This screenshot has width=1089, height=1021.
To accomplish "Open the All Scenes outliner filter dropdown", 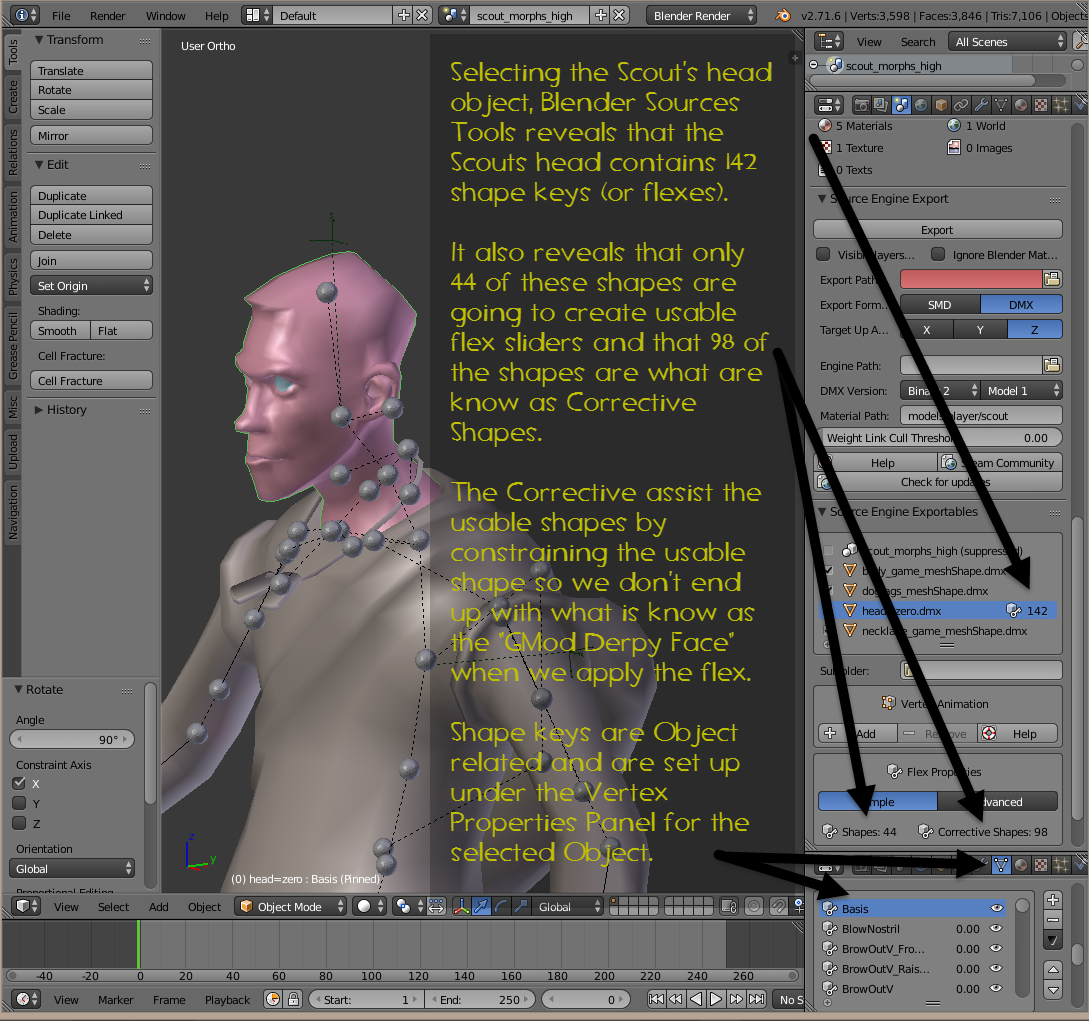I will pyautogui.click(x=1006, y=42).
